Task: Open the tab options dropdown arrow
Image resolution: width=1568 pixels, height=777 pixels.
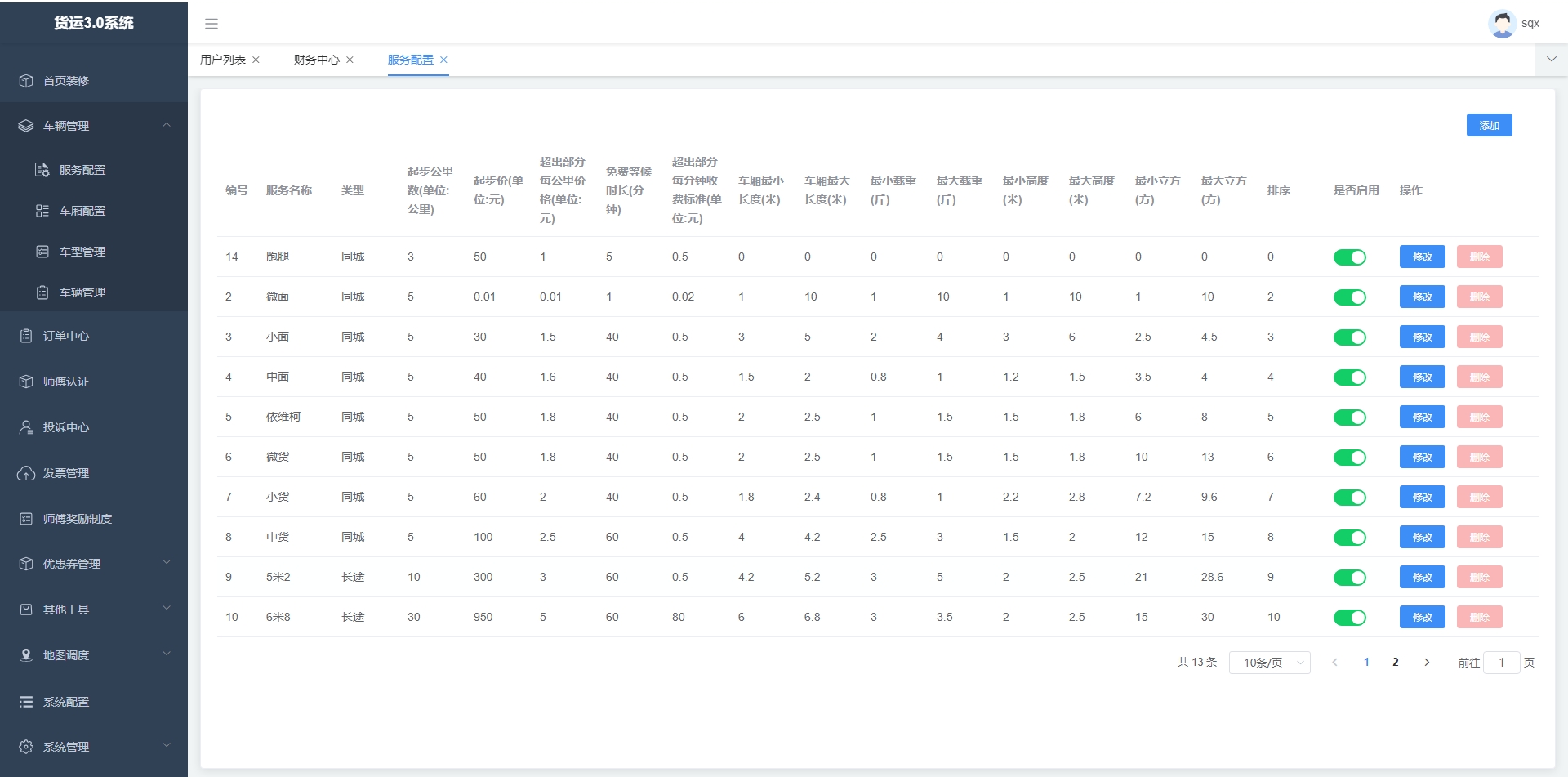Action: coord(1552,60)
